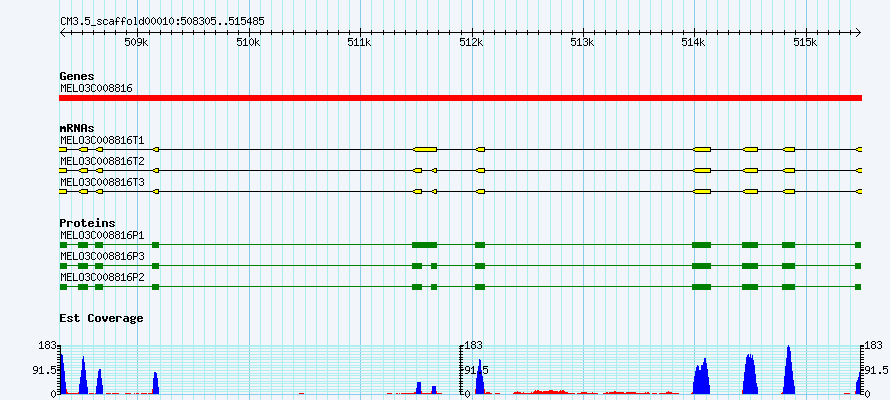Click the green P2 block near 512k
The height and width of the screenshot is (400, 890).
pyautogui.click(x=480, y=287)
